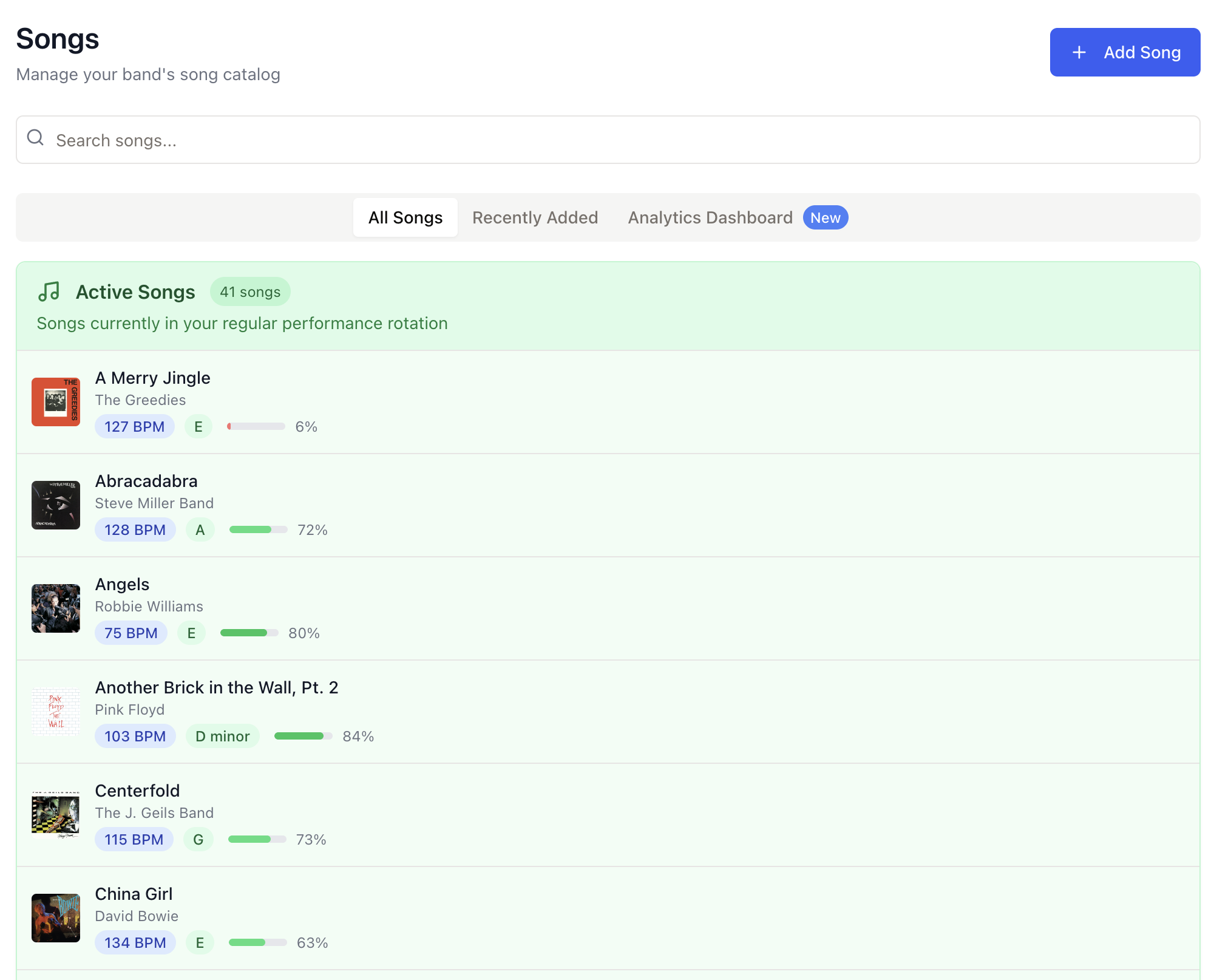Open the A Merry Jingle album thumbnail
The height and width of the screenshot is (980, 1214).
click(x=56, y=402)
